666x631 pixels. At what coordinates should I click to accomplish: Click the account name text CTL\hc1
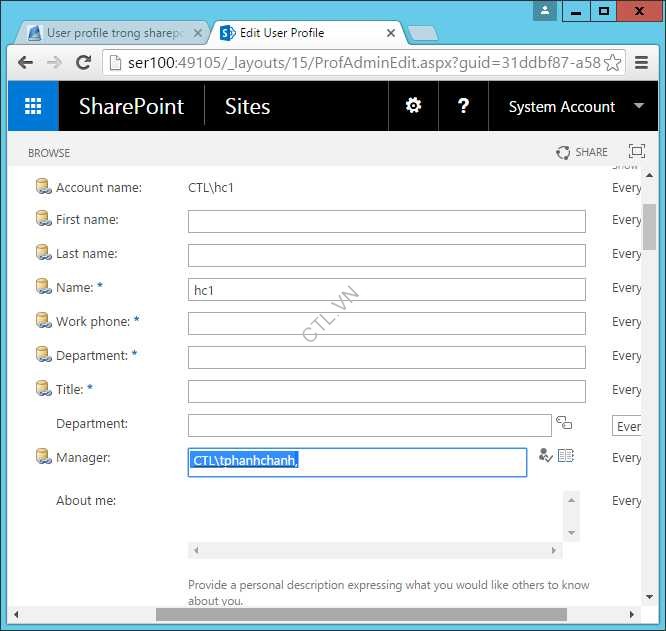pos(211,187)
